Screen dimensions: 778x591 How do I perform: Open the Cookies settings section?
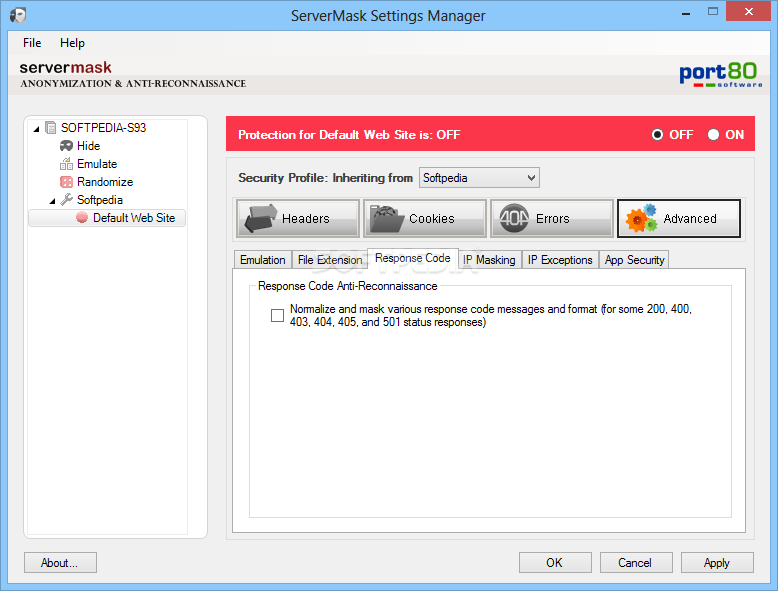point(425,218)
